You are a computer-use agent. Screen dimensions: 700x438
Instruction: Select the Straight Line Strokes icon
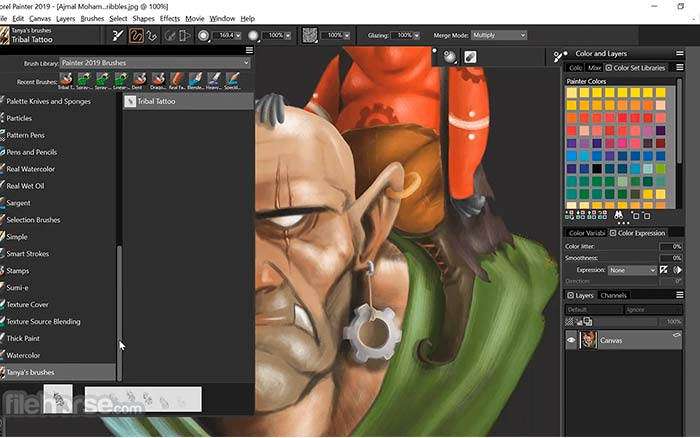152,35
